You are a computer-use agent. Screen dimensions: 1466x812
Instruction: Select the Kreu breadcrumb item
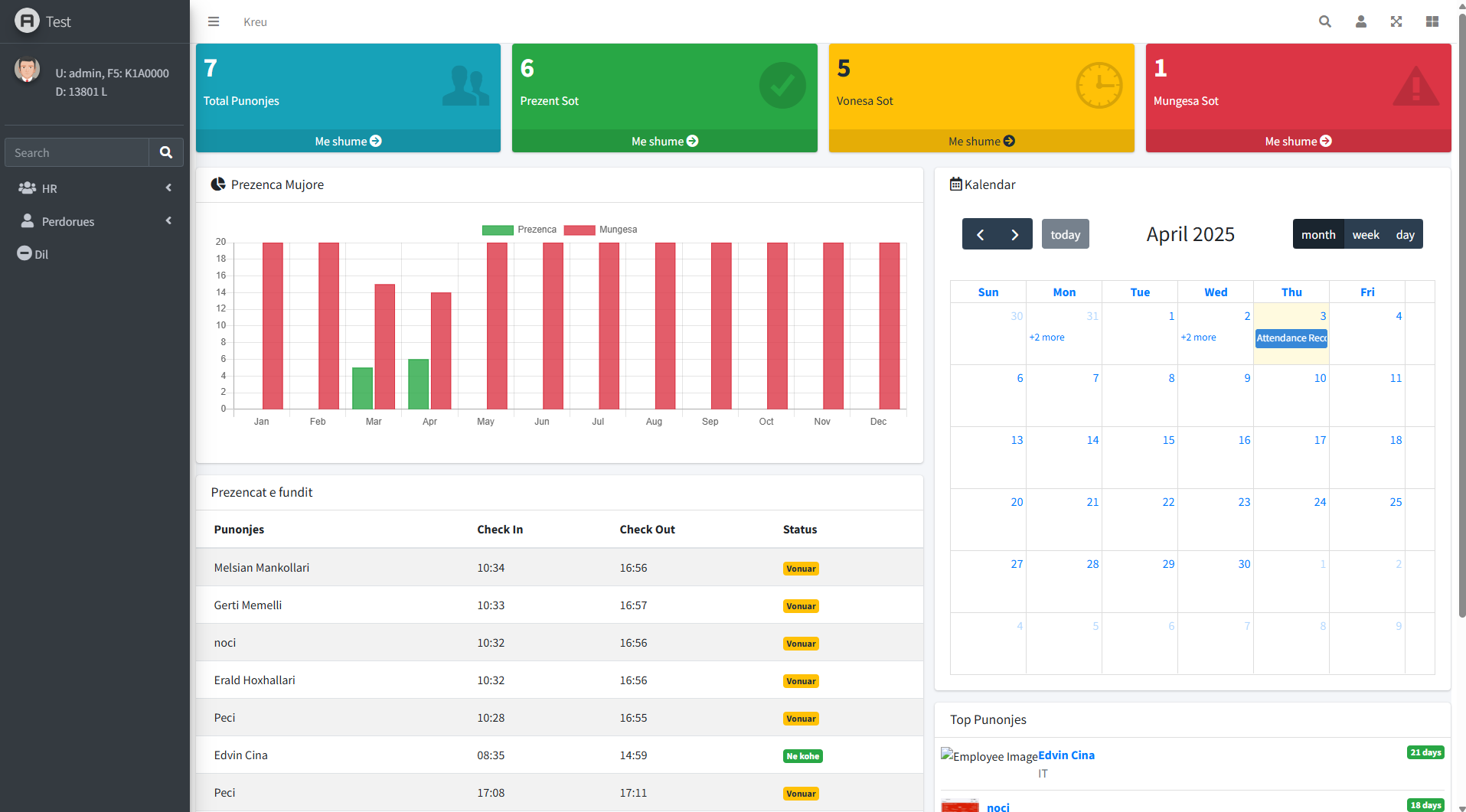[x=254, y=21]
